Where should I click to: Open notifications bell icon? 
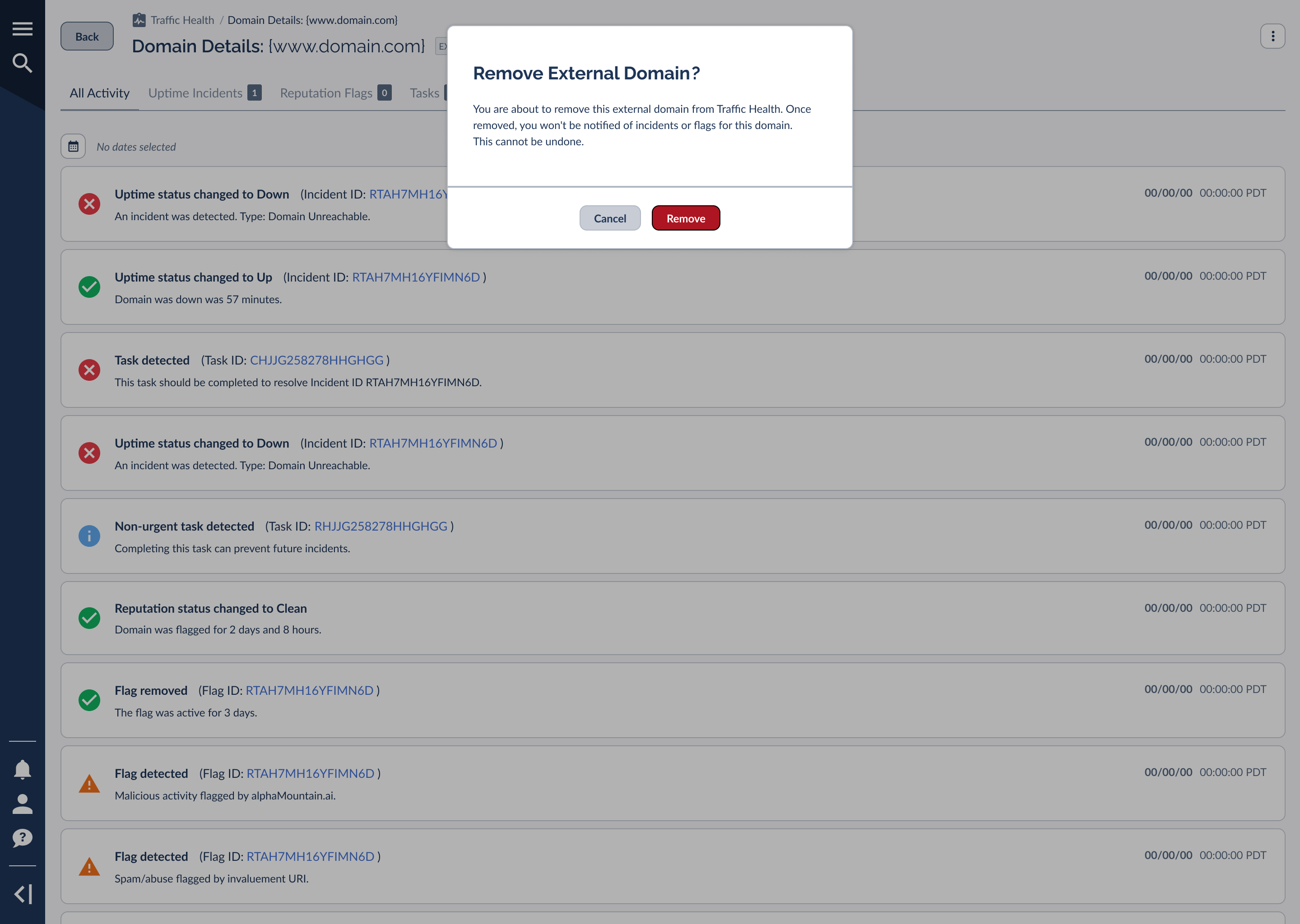22,769
